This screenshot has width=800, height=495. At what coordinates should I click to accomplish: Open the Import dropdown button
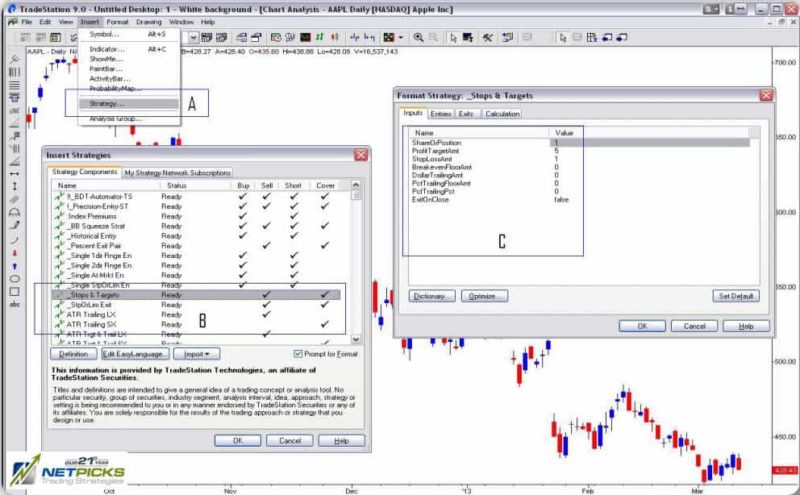(197, 354)
